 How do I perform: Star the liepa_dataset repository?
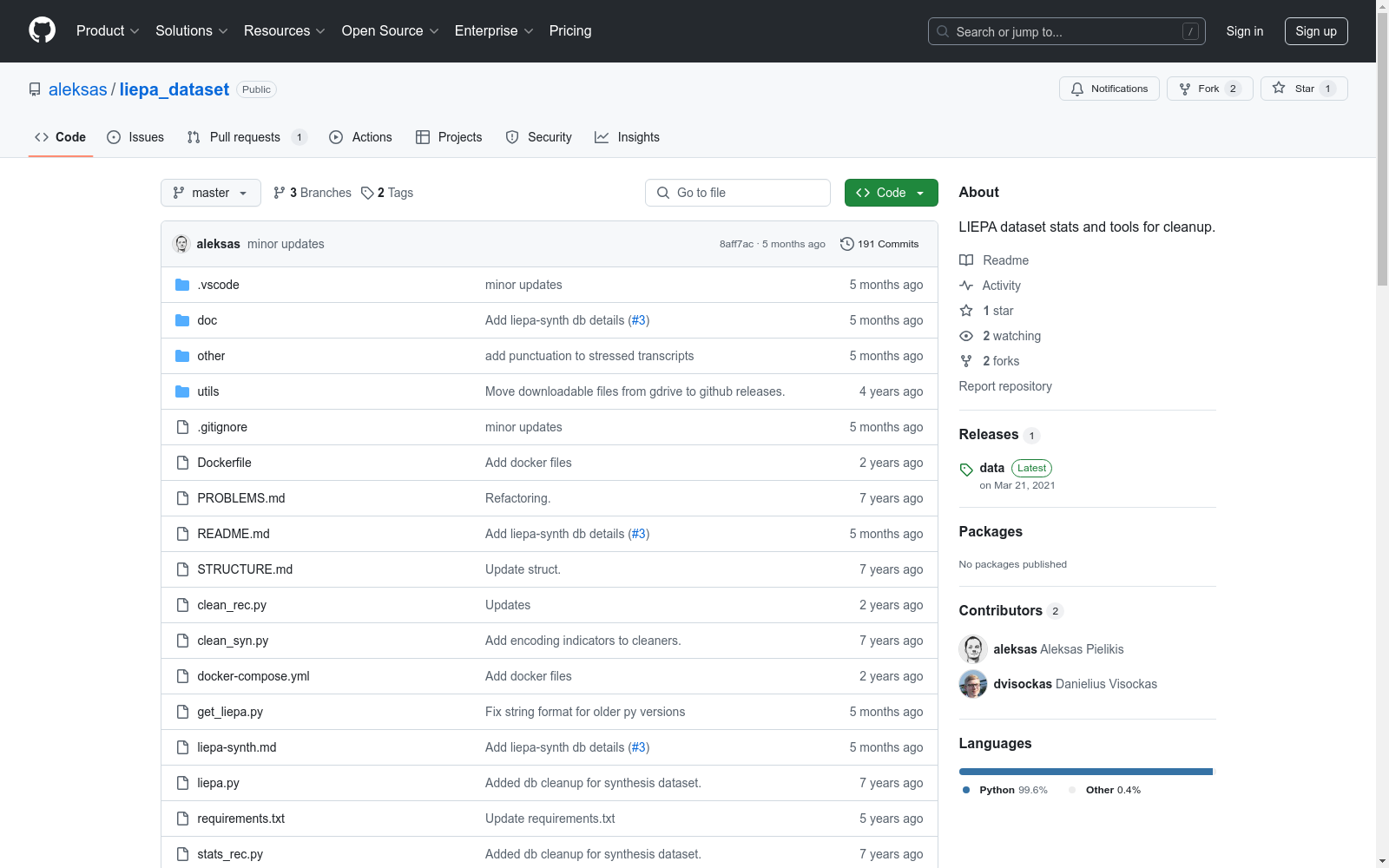click(x=1304, y=89)
